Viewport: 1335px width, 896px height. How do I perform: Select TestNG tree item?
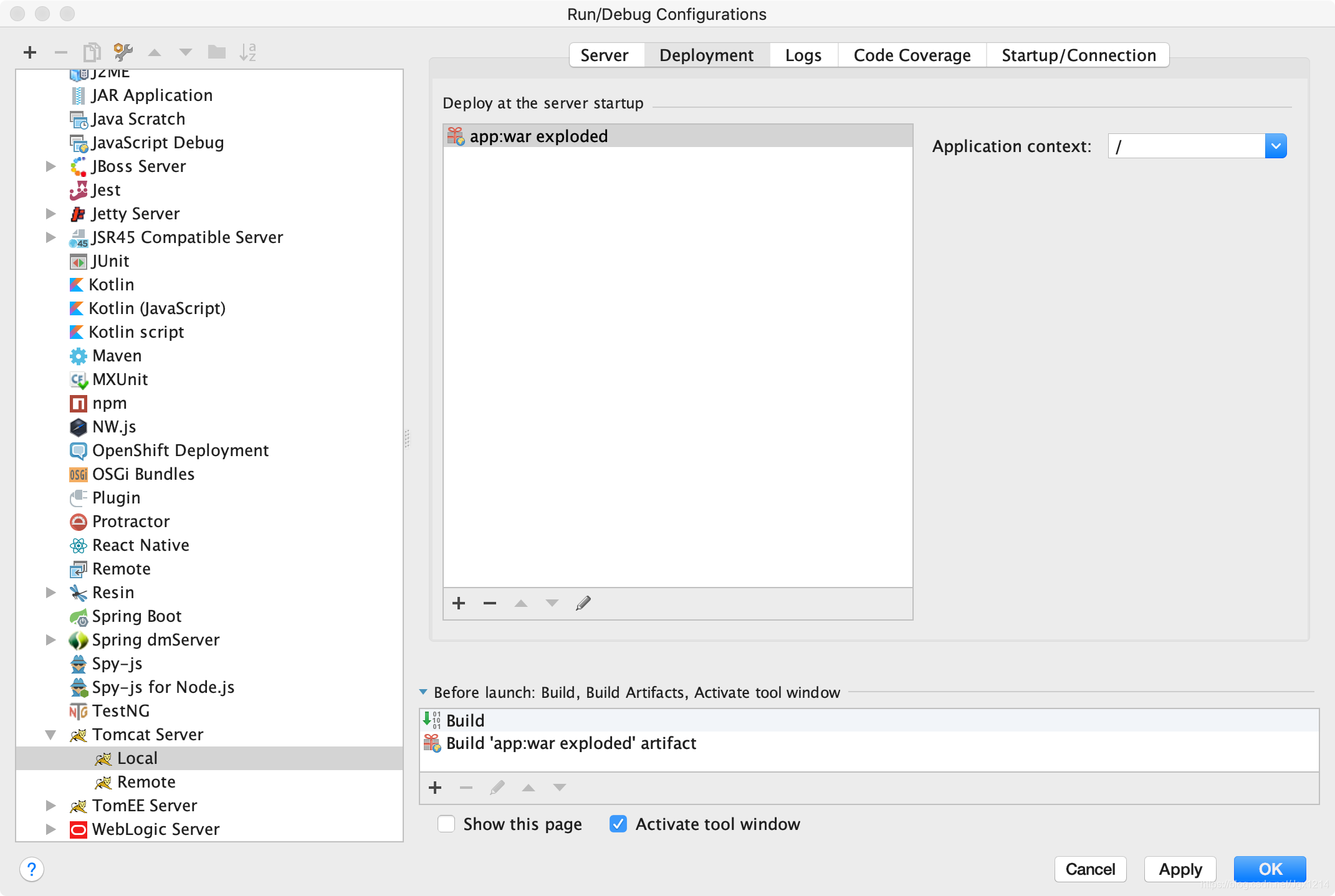[x=209, y=711]
